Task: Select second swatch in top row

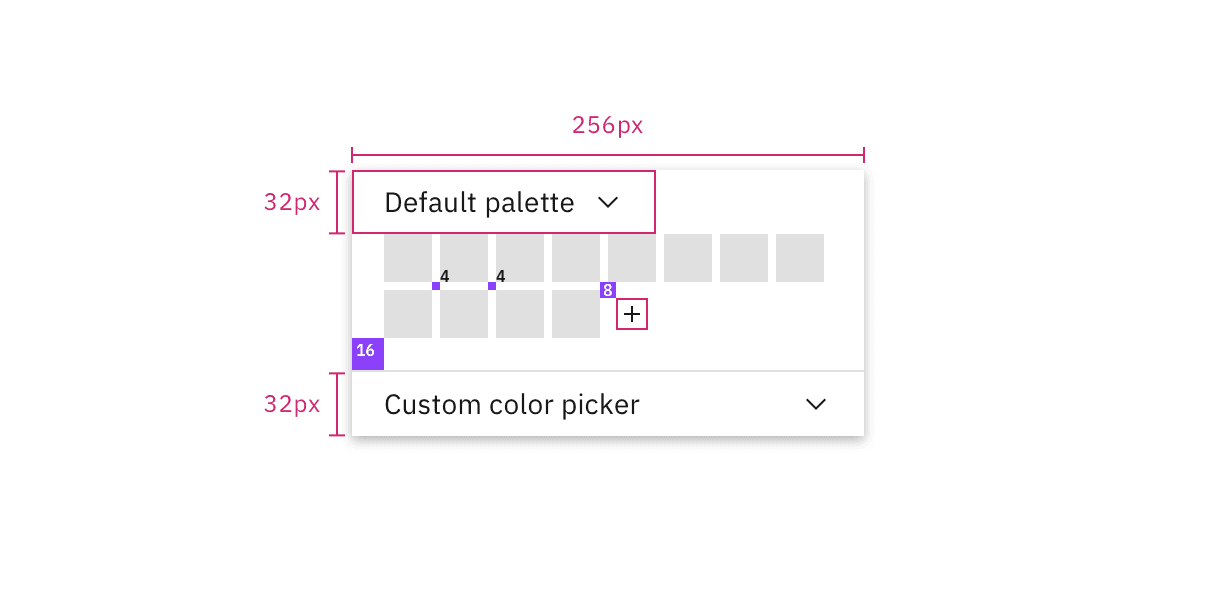Action: (x=464, y=258)
